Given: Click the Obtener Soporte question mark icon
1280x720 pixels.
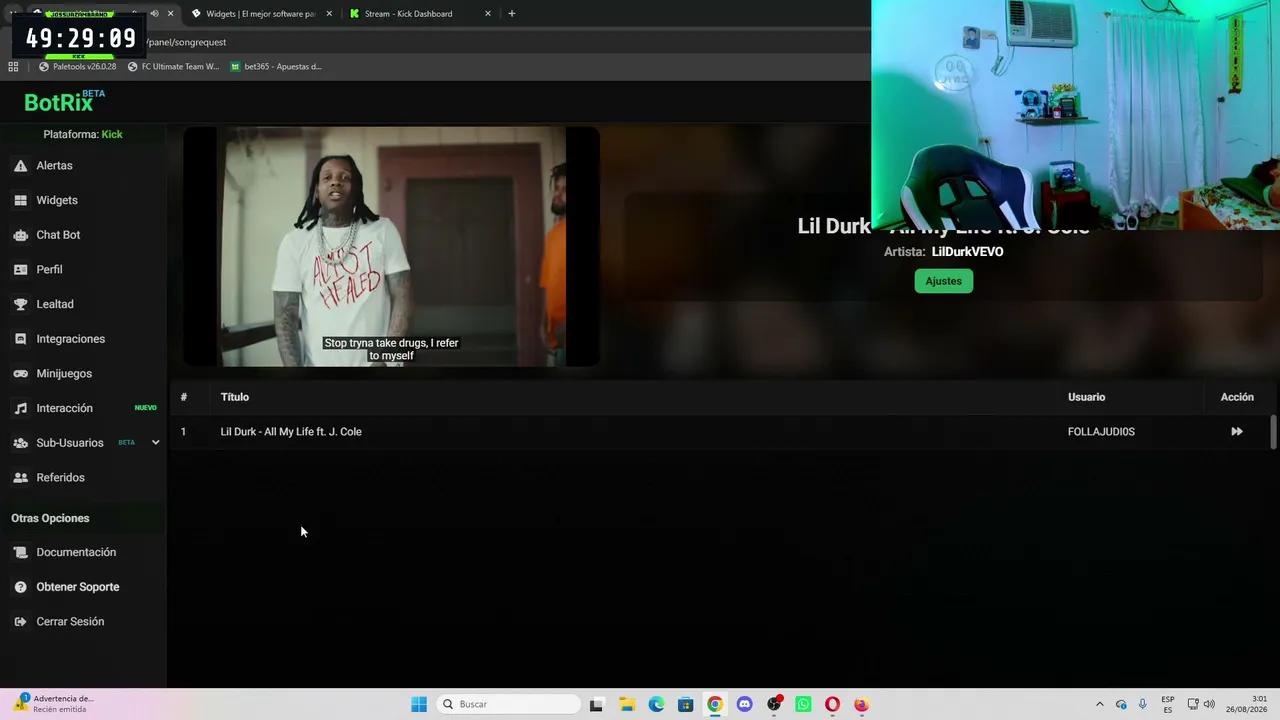Looking at the screenshot, I should point(20,587).
